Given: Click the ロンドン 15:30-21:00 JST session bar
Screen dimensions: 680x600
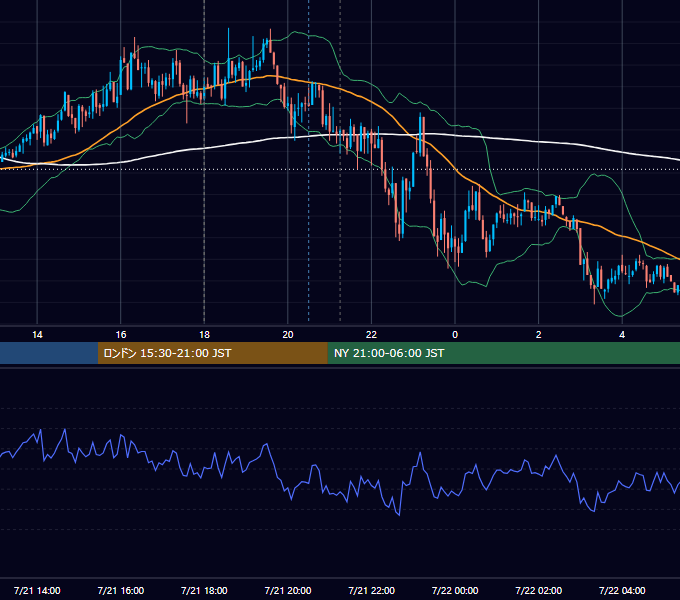Looking at the screenshot, I should click(x=212, y=353).
